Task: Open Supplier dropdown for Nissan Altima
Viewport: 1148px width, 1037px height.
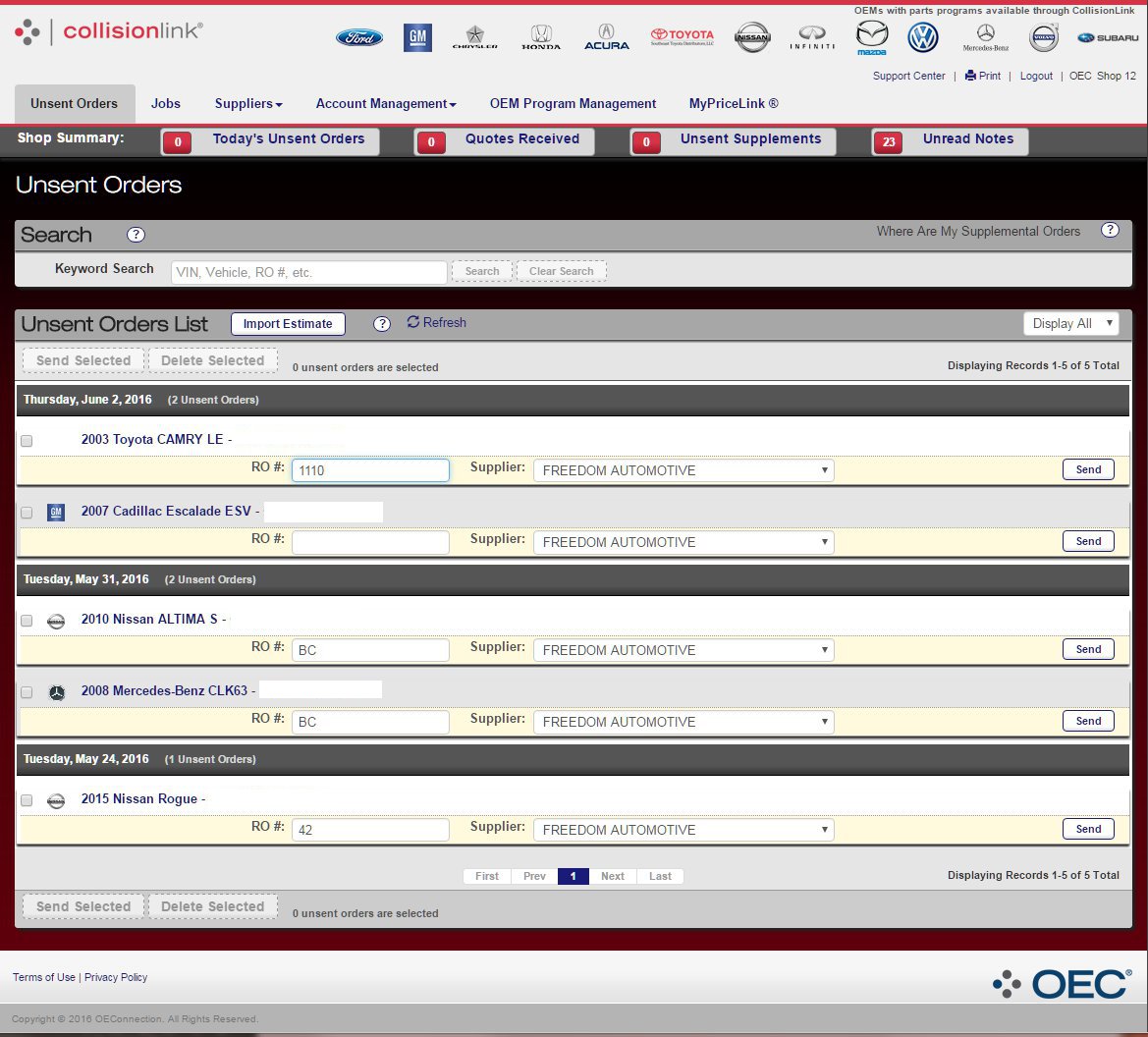Action: click(683, 649)
